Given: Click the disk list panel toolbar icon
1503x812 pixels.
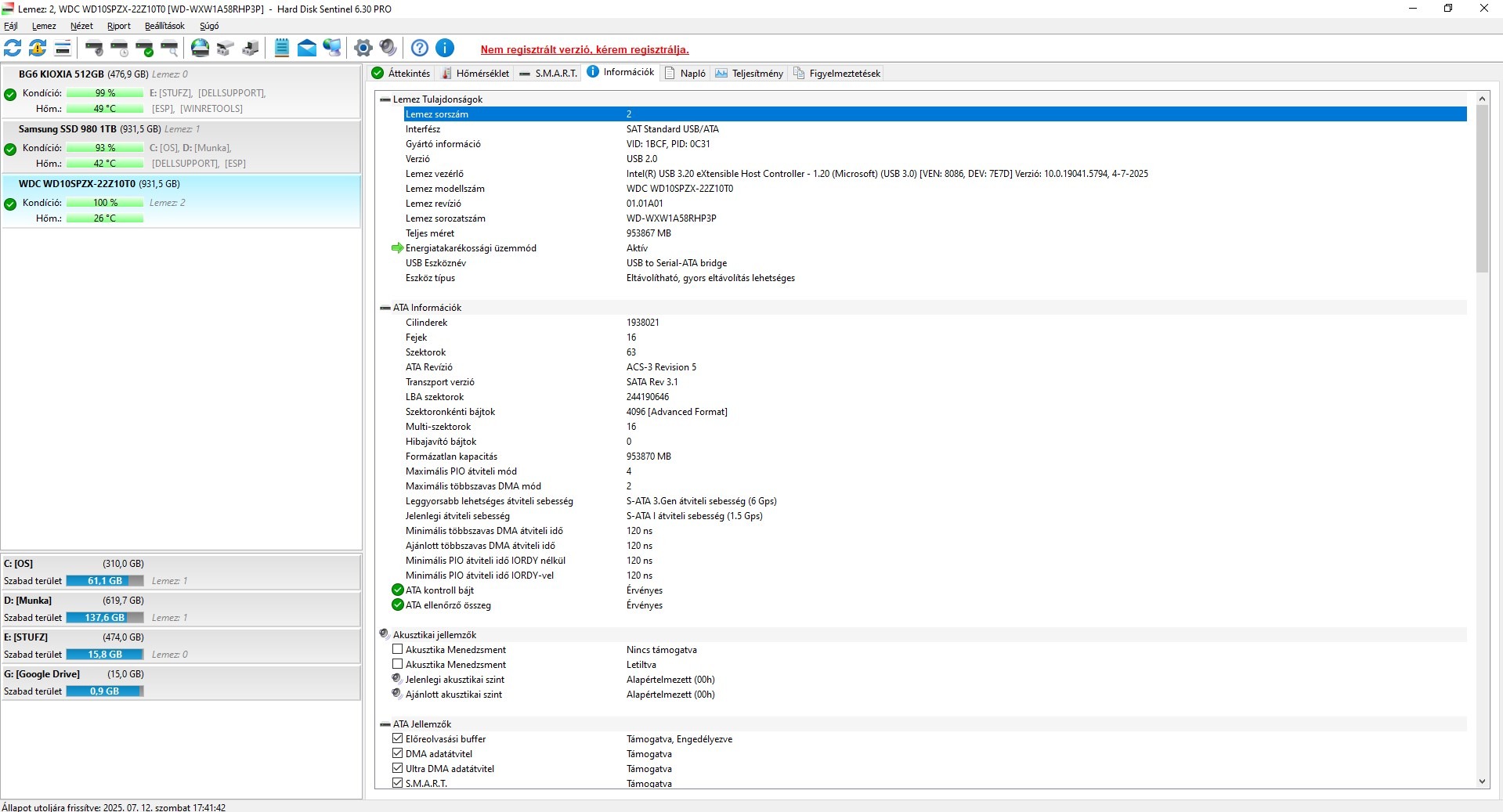Looking at the screenshot, I should point(63,48).
